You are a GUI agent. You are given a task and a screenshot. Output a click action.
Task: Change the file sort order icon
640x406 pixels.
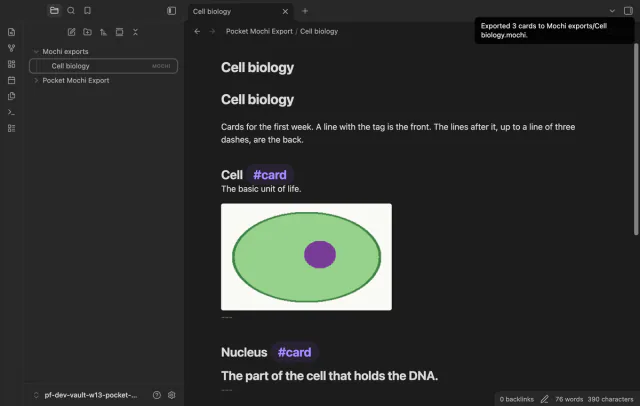[103, 32]
